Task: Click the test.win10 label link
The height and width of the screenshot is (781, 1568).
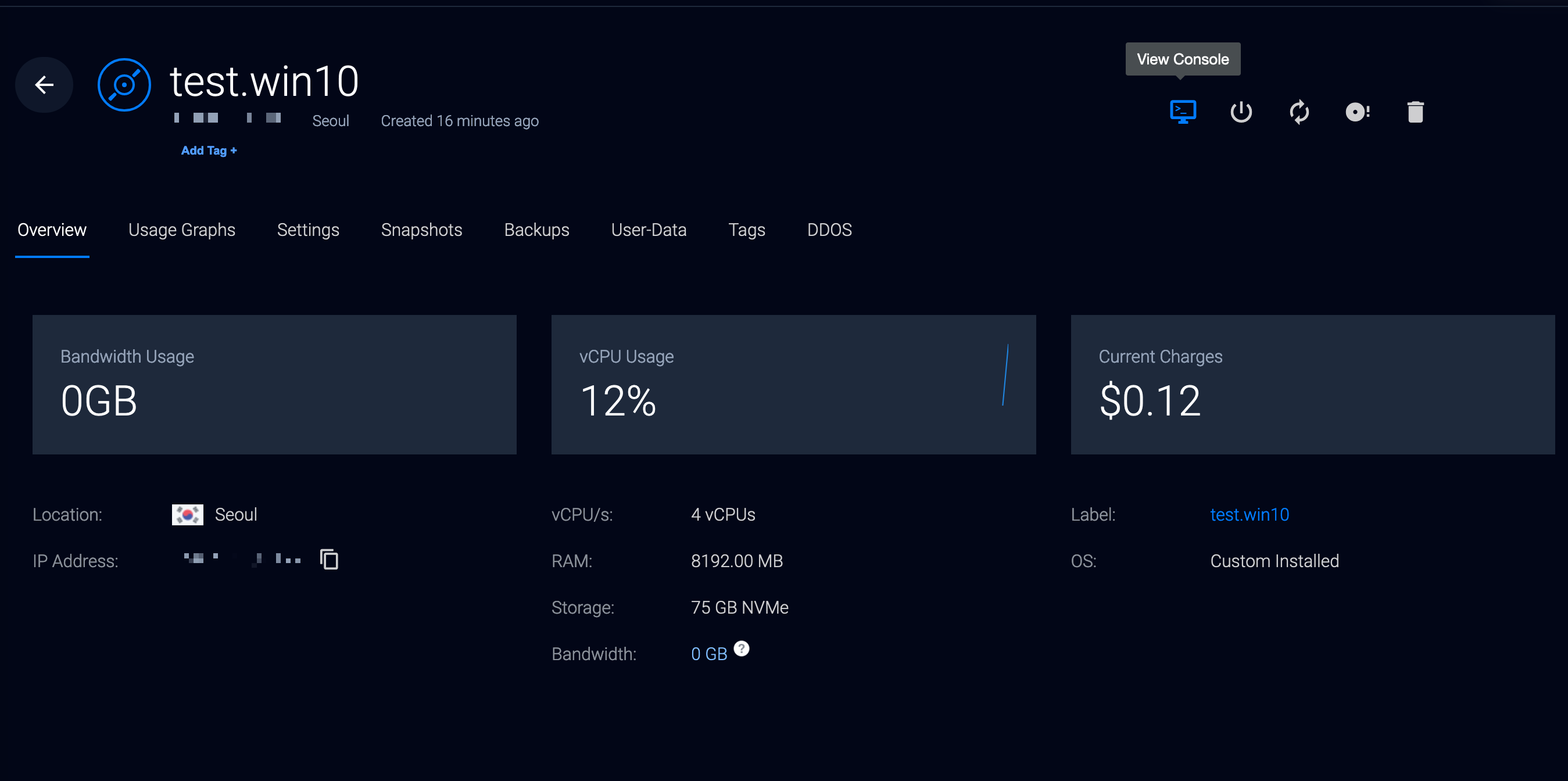Action: (1249, 515)
